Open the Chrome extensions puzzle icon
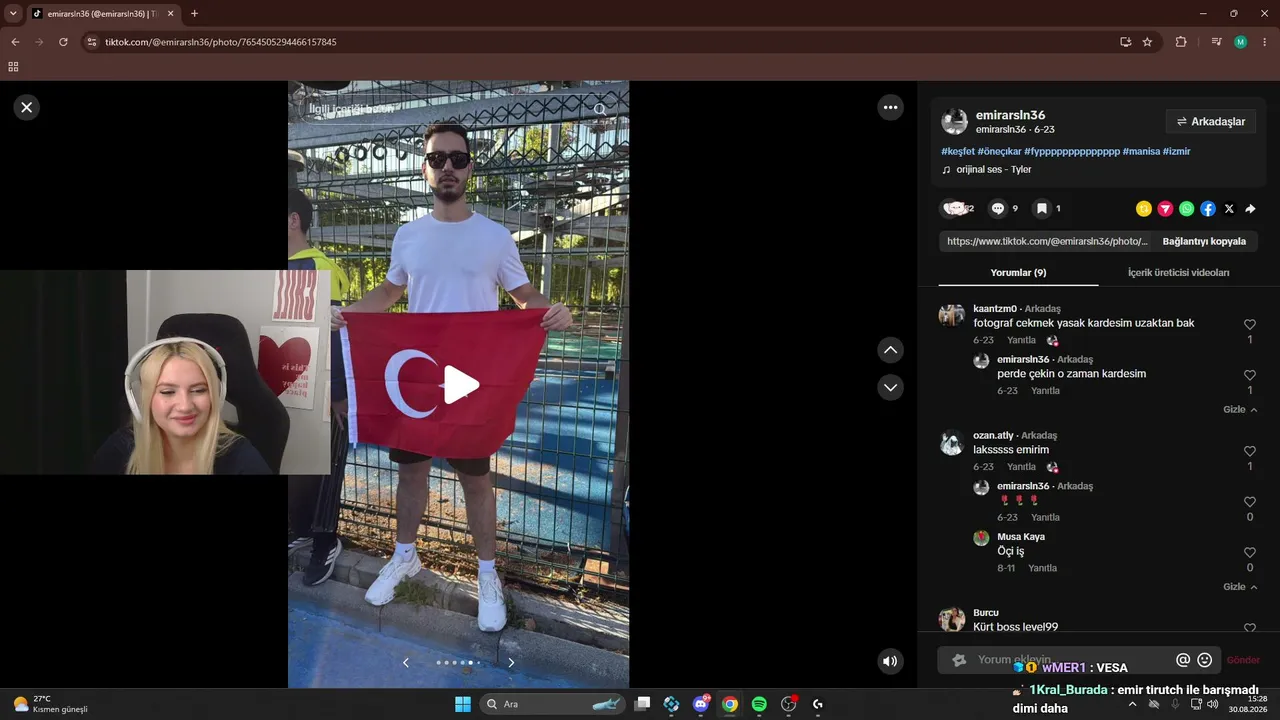The width and height of the screenshot is (1280, 720). tap(1181, 42)
